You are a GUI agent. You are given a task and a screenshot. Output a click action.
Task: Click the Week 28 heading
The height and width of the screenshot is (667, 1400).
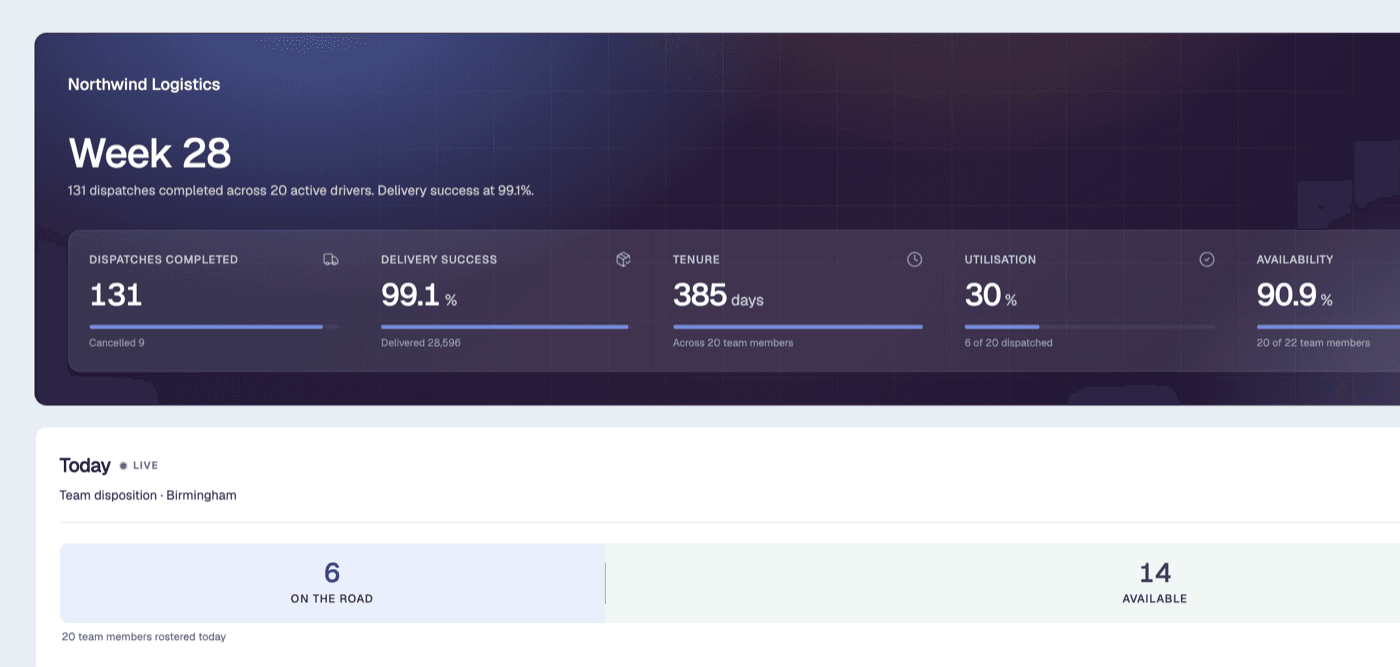click(150, 153)
